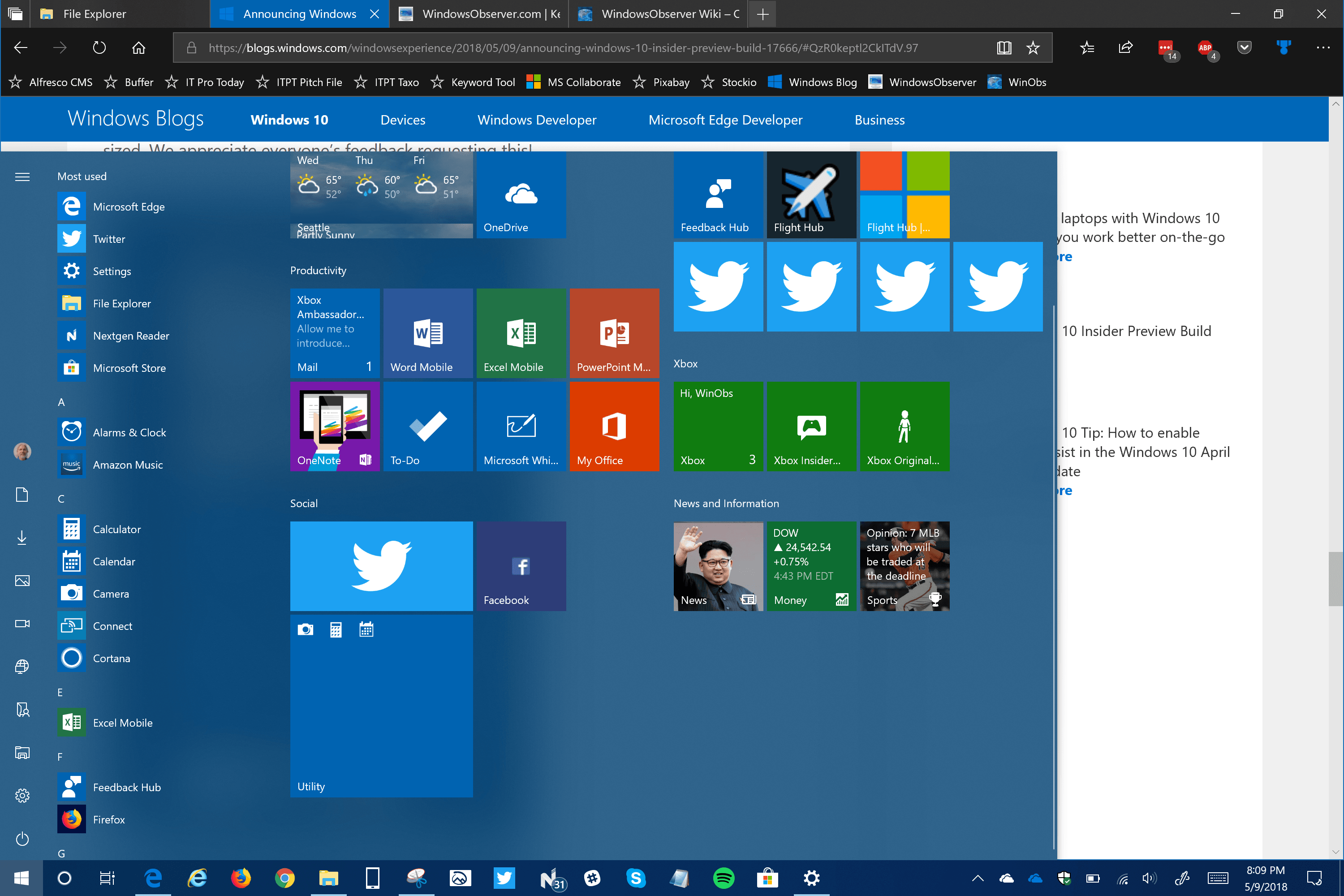Image resolution: width=1344 pixels, height=896 pixels.
Task: Open Edge Settings and more menu
Action: pos(1322,48)
